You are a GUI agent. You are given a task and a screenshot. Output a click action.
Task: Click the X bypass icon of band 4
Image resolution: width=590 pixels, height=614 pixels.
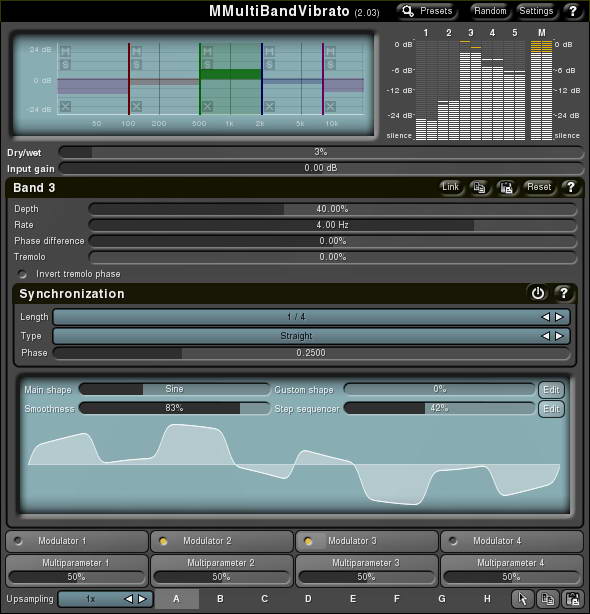[269, 106]
